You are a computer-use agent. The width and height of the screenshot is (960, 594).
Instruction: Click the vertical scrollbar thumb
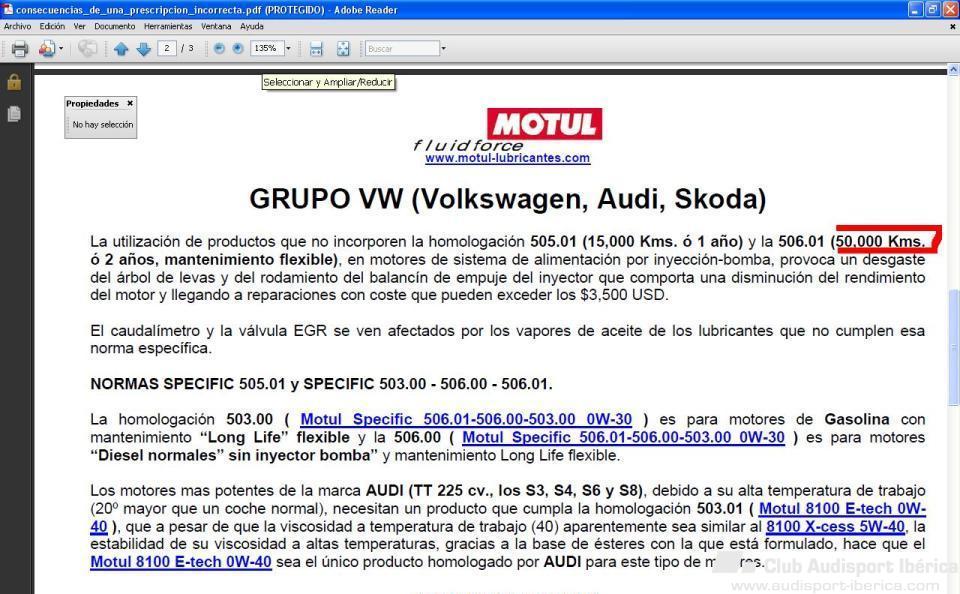coord(953,347)
